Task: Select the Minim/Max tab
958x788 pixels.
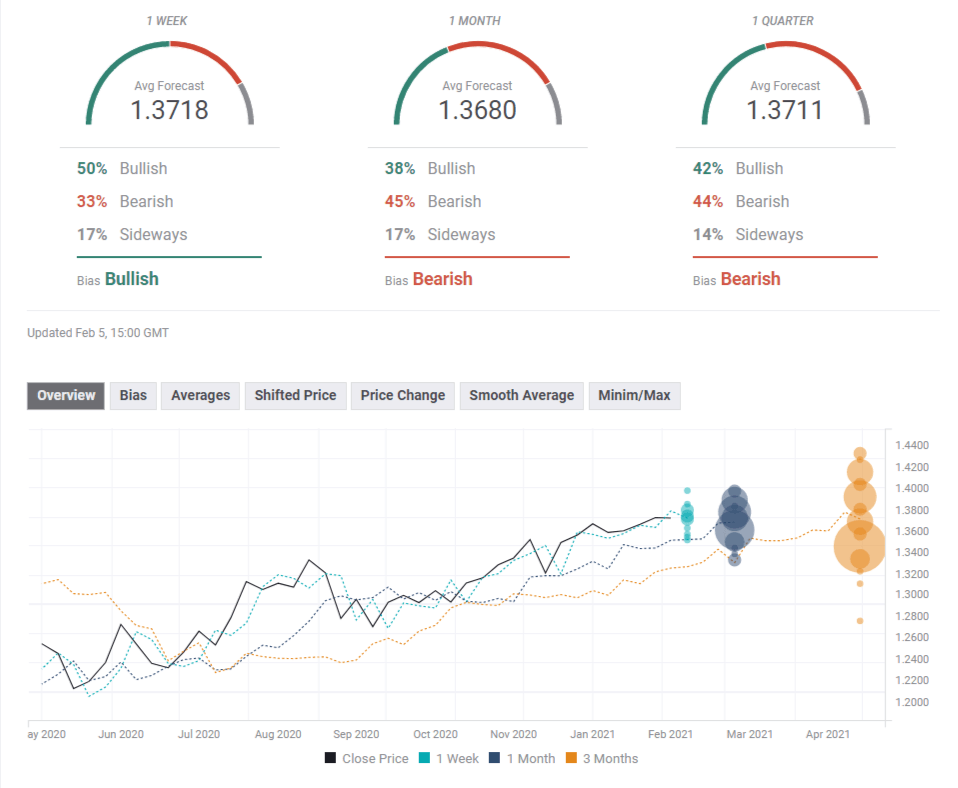Action: (634, 395)
